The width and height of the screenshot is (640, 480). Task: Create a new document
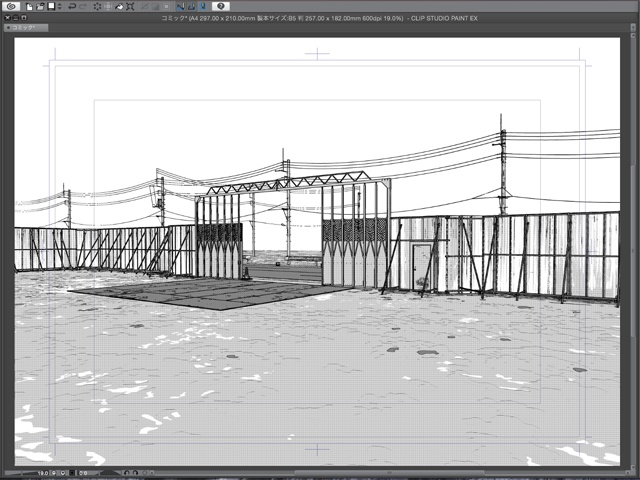pos(29,7)
